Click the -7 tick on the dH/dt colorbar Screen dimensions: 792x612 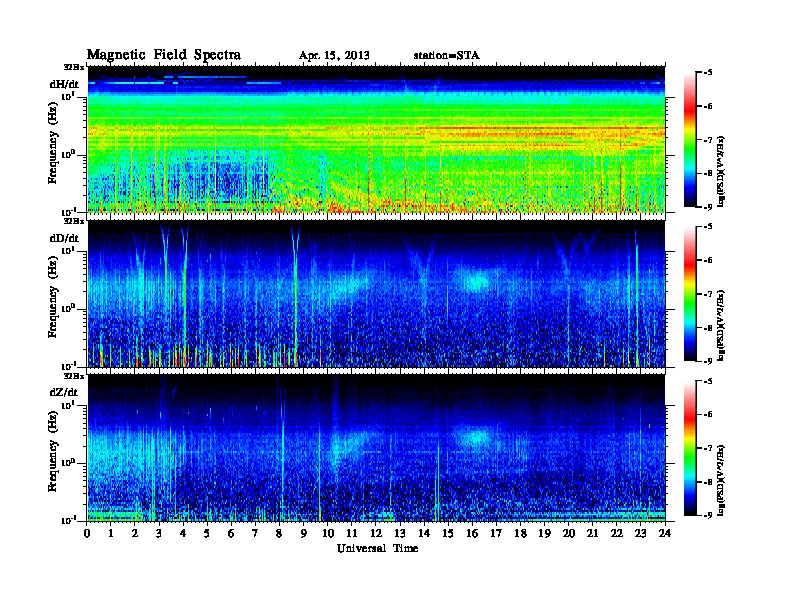[x=707, y=140]
